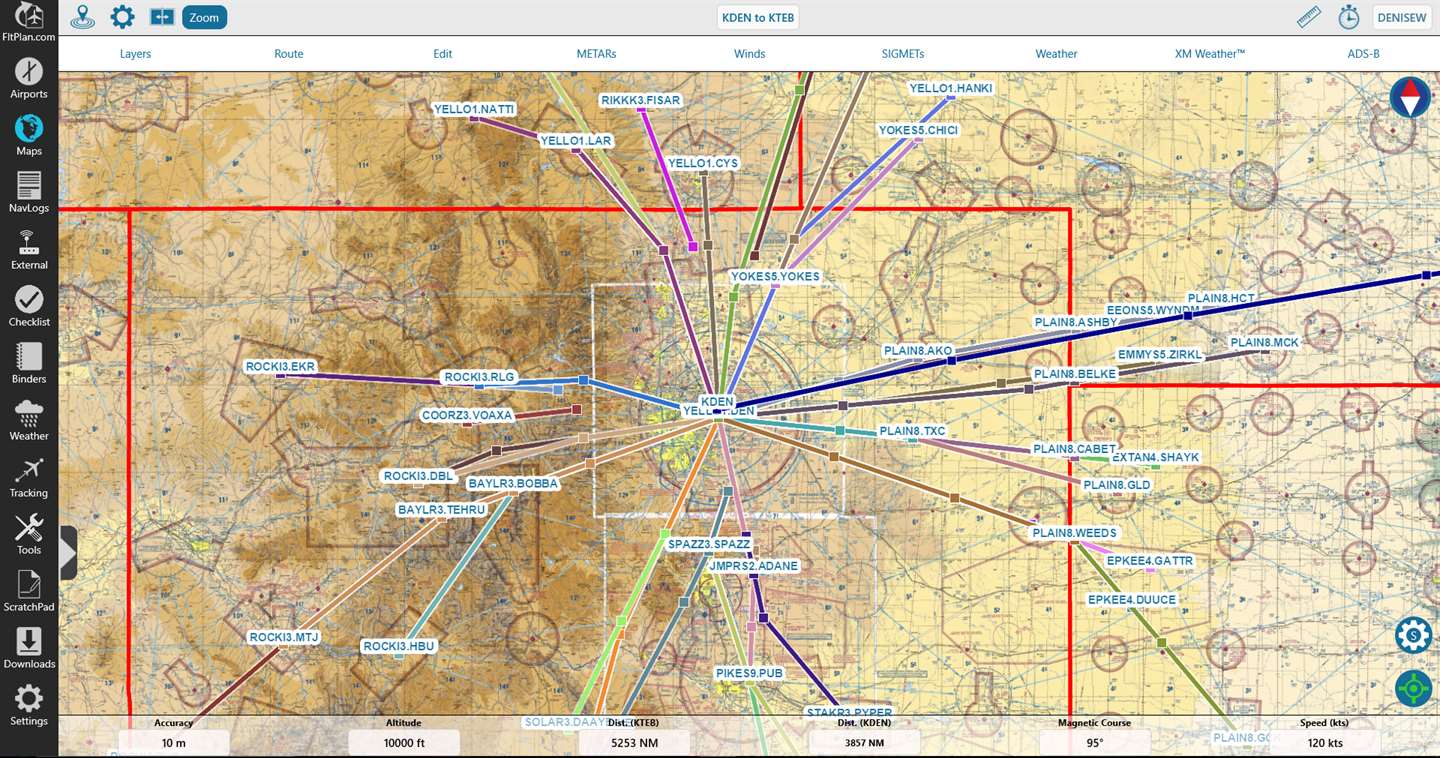Select the PLAIN8.HCT waypoint label

point(1220,298)
